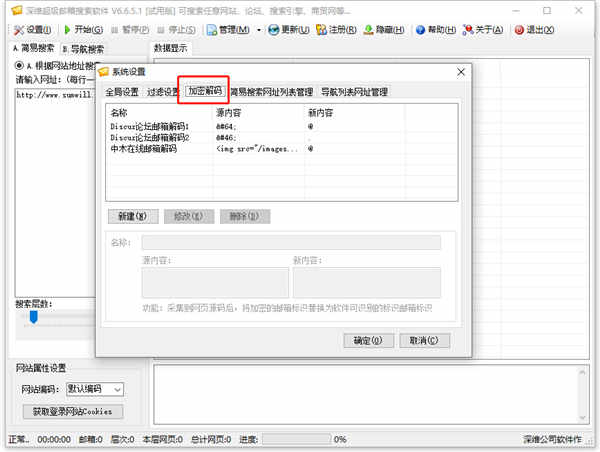Switch to the 导航列表网址管理 tab
Image resolution: width=600 pixels, height=452 pixels.
click(353, 92)
